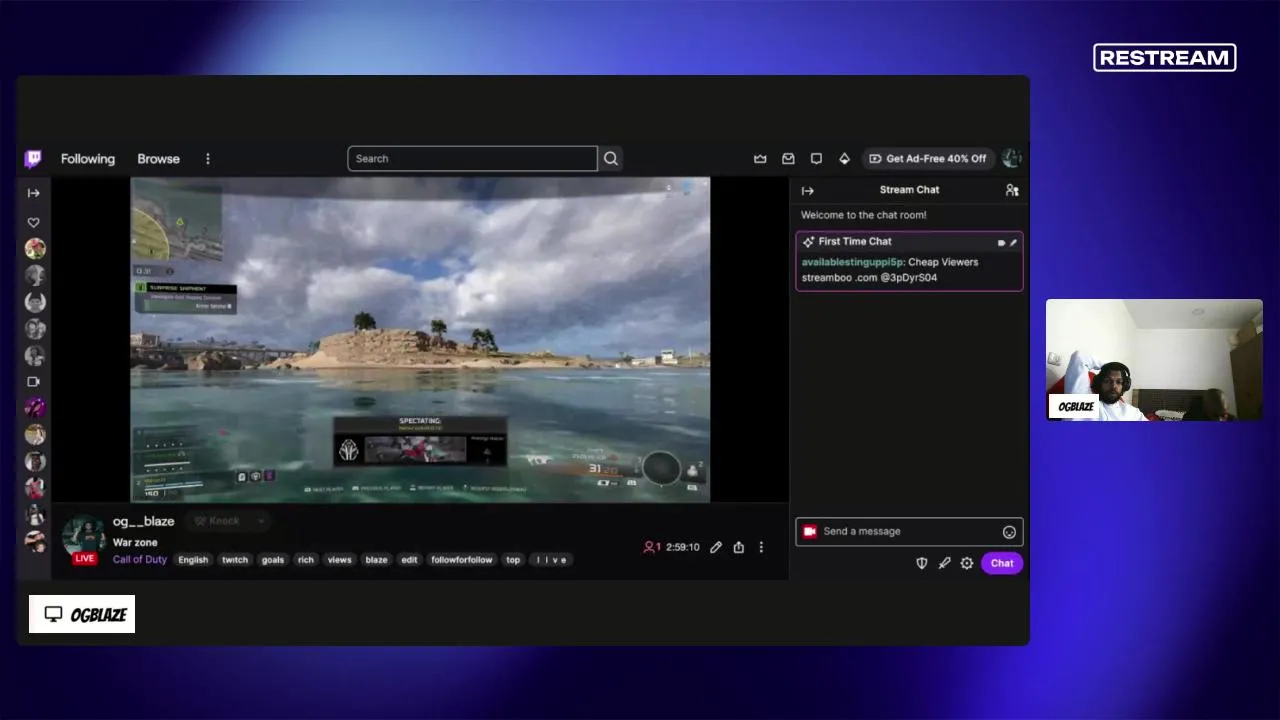
Task: Open the notifications inbox icon
Action: (788, 158)
